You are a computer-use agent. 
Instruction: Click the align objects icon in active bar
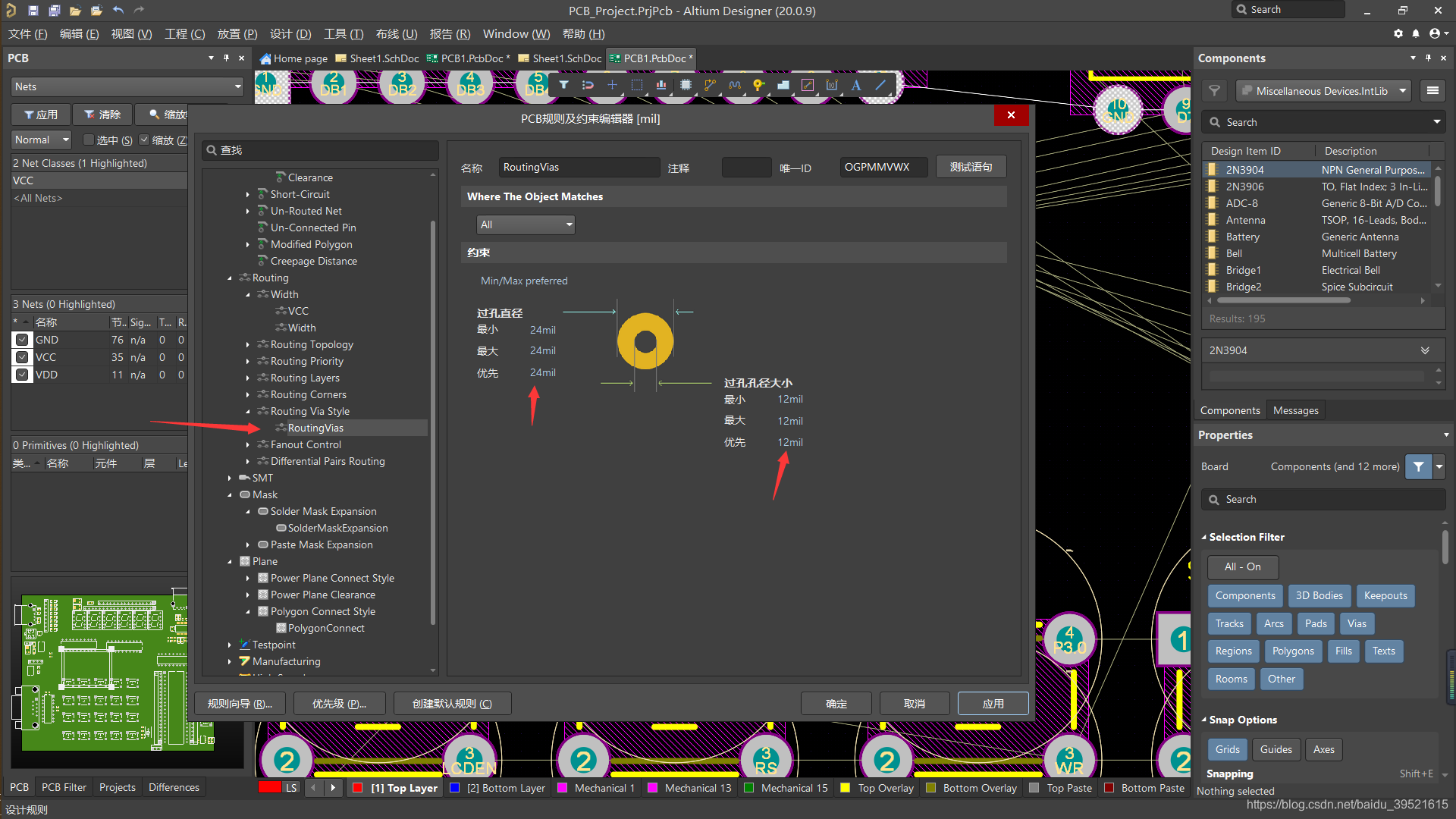[x=661, y=85]
